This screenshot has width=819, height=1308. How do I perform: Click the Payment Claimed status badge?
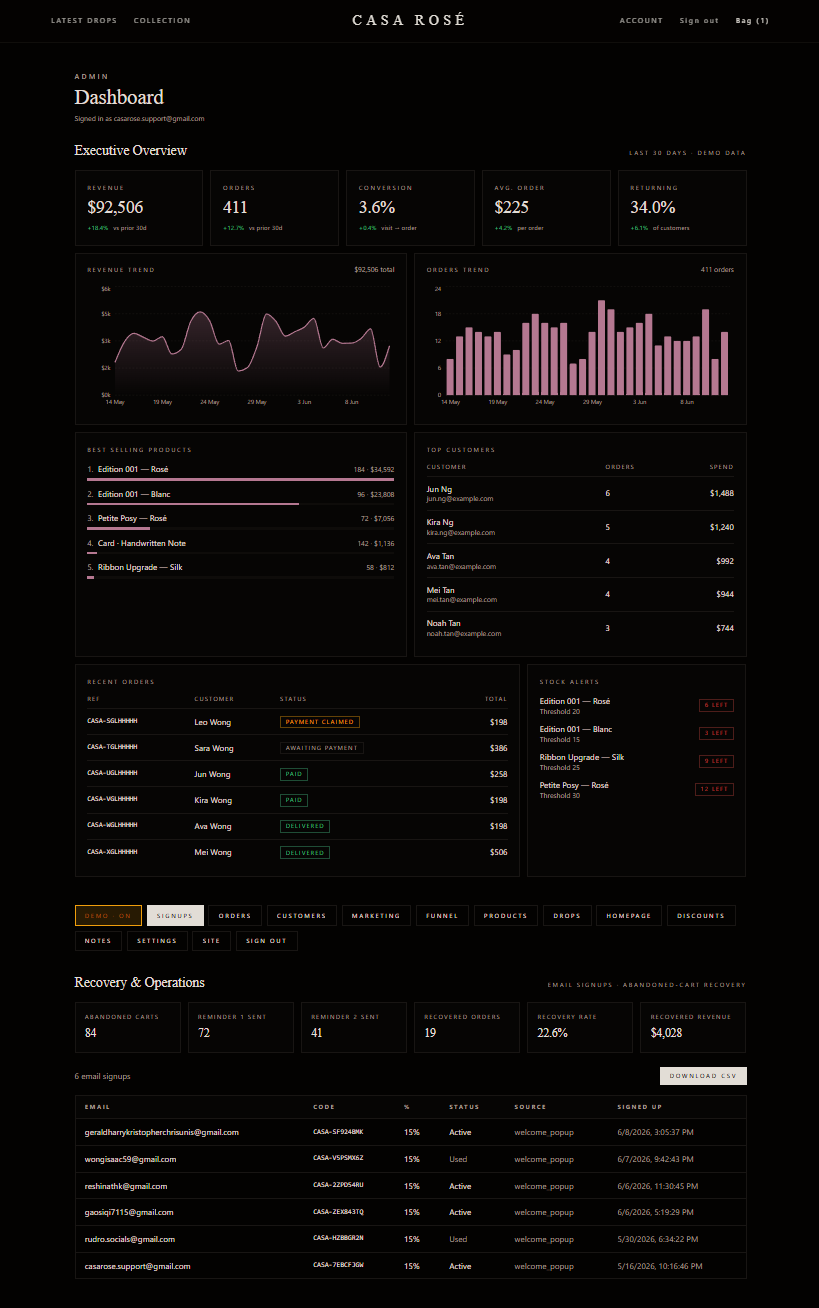(320, 722)
